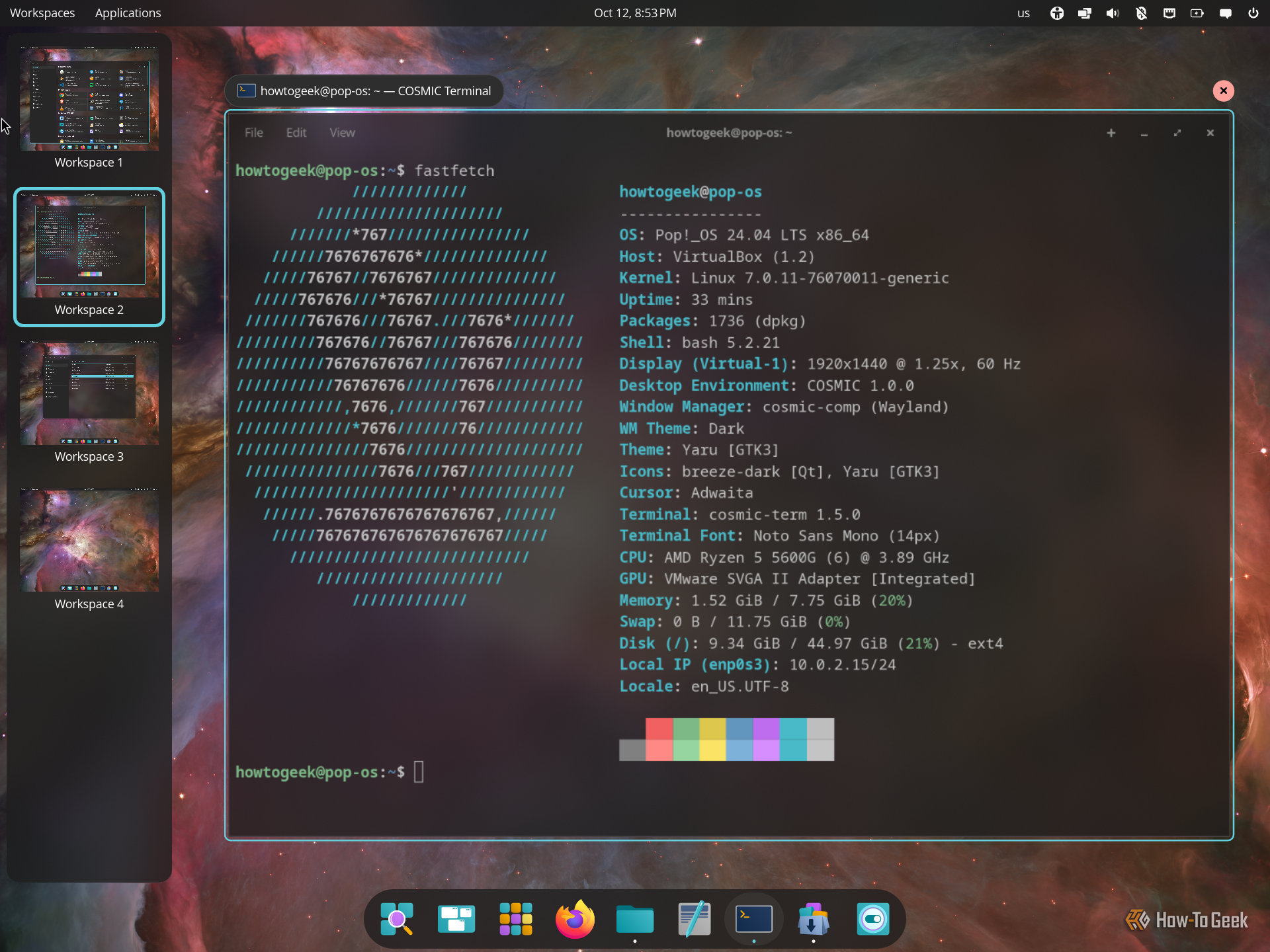
Task: Open the Workspaces overview icon in dock
Action: pyautogui.click(x=456, y=919)
